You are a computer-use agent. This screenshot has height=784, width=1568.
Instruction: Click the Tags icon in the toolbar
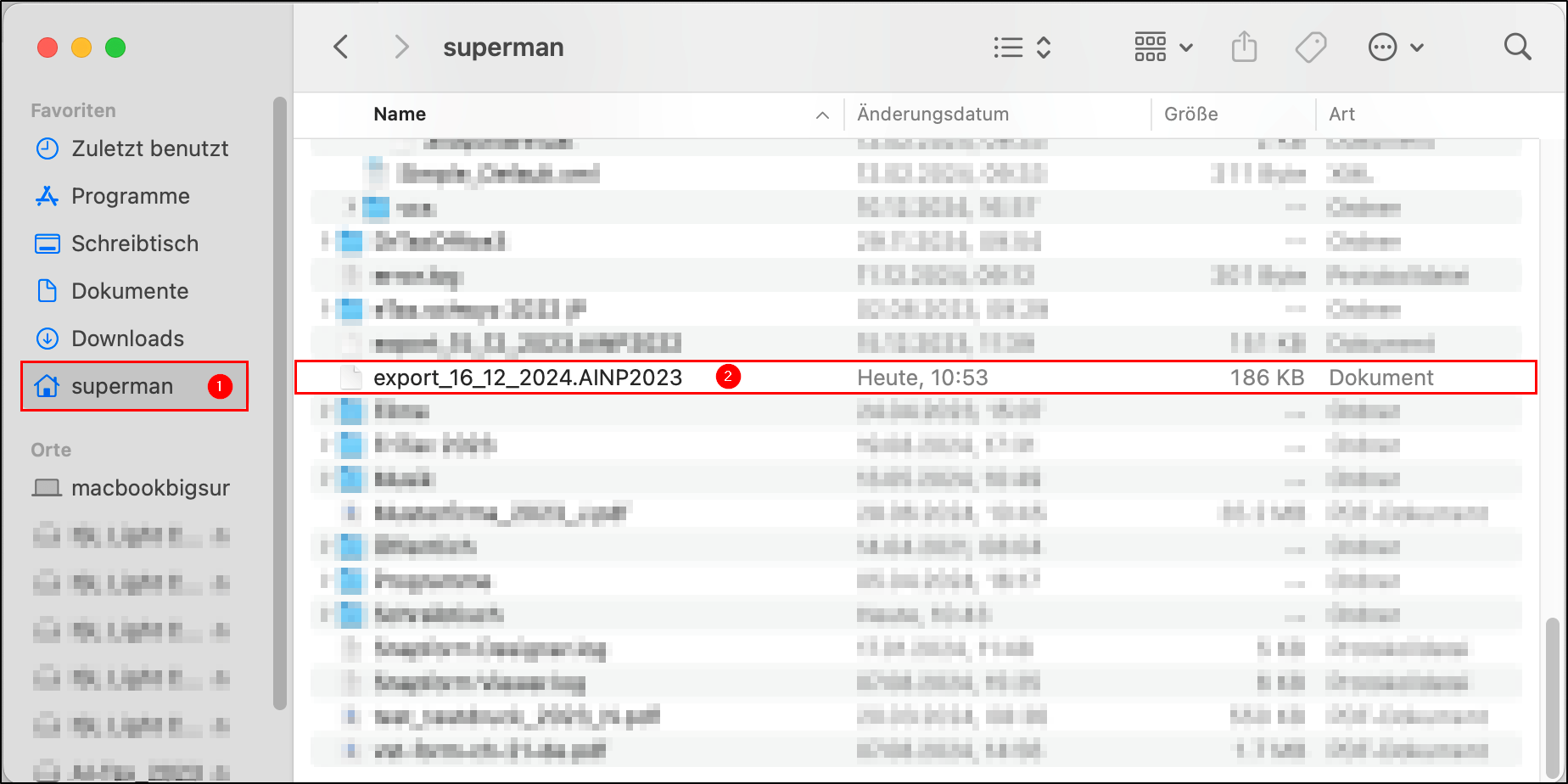pyautogui.click(x=1310, y=48)
